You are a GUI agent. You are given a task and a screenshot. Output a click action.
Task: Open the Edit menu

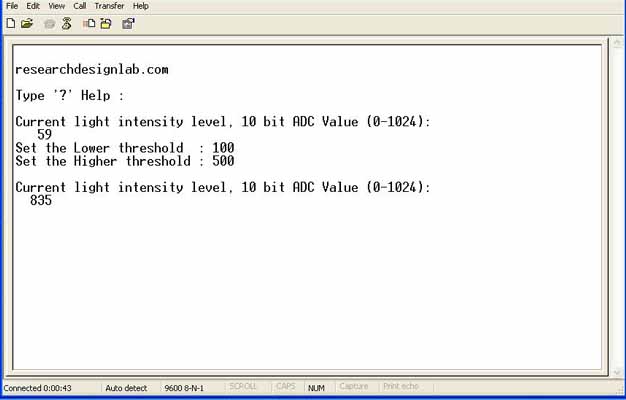click(33, 6)
